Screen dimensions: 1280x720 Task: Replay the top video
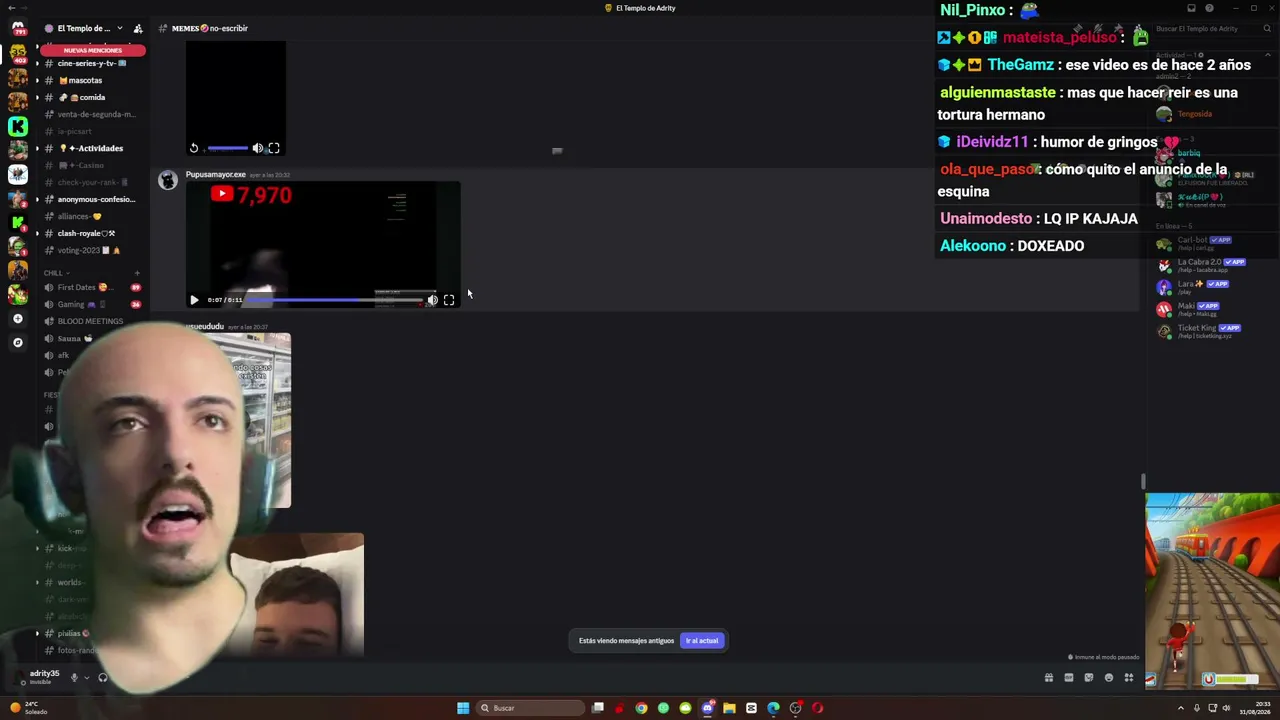tap(194, 148)
